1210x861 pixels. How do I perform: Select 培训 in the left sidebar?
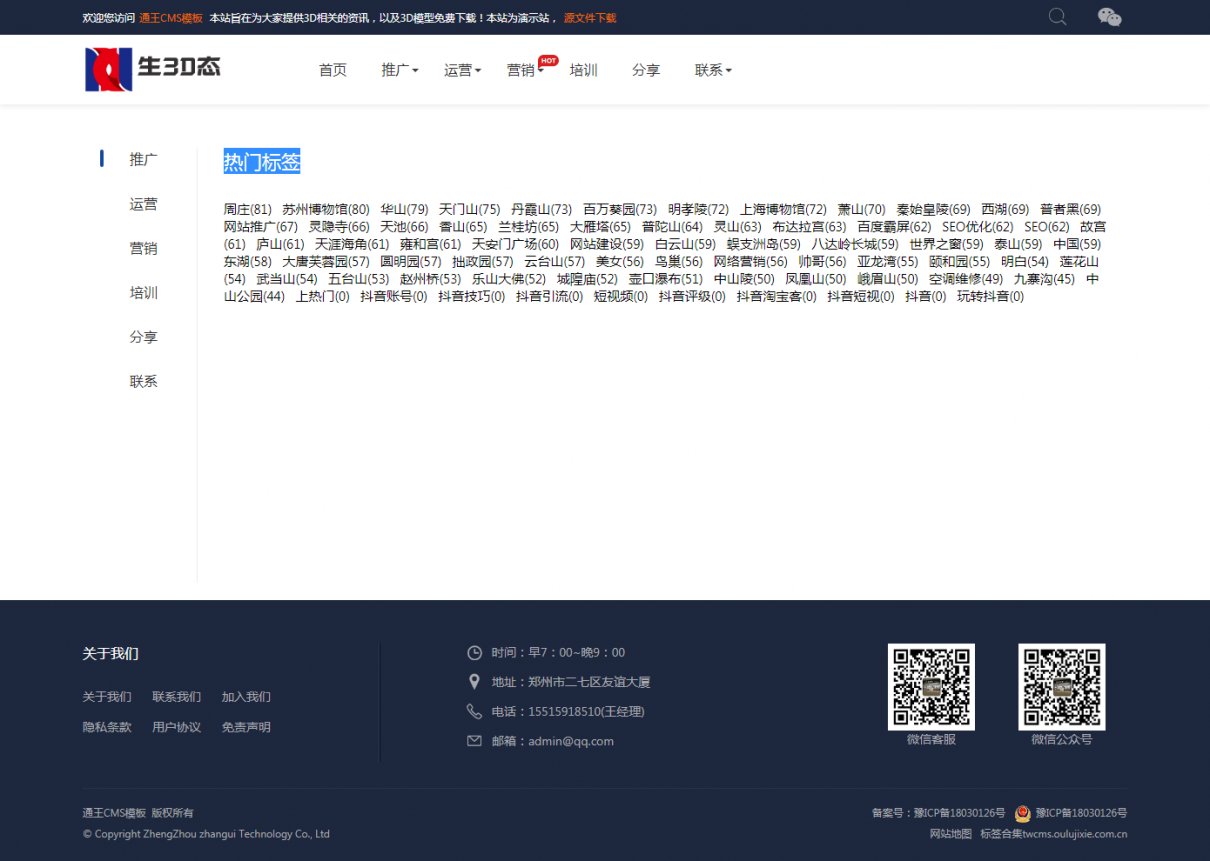143,293
